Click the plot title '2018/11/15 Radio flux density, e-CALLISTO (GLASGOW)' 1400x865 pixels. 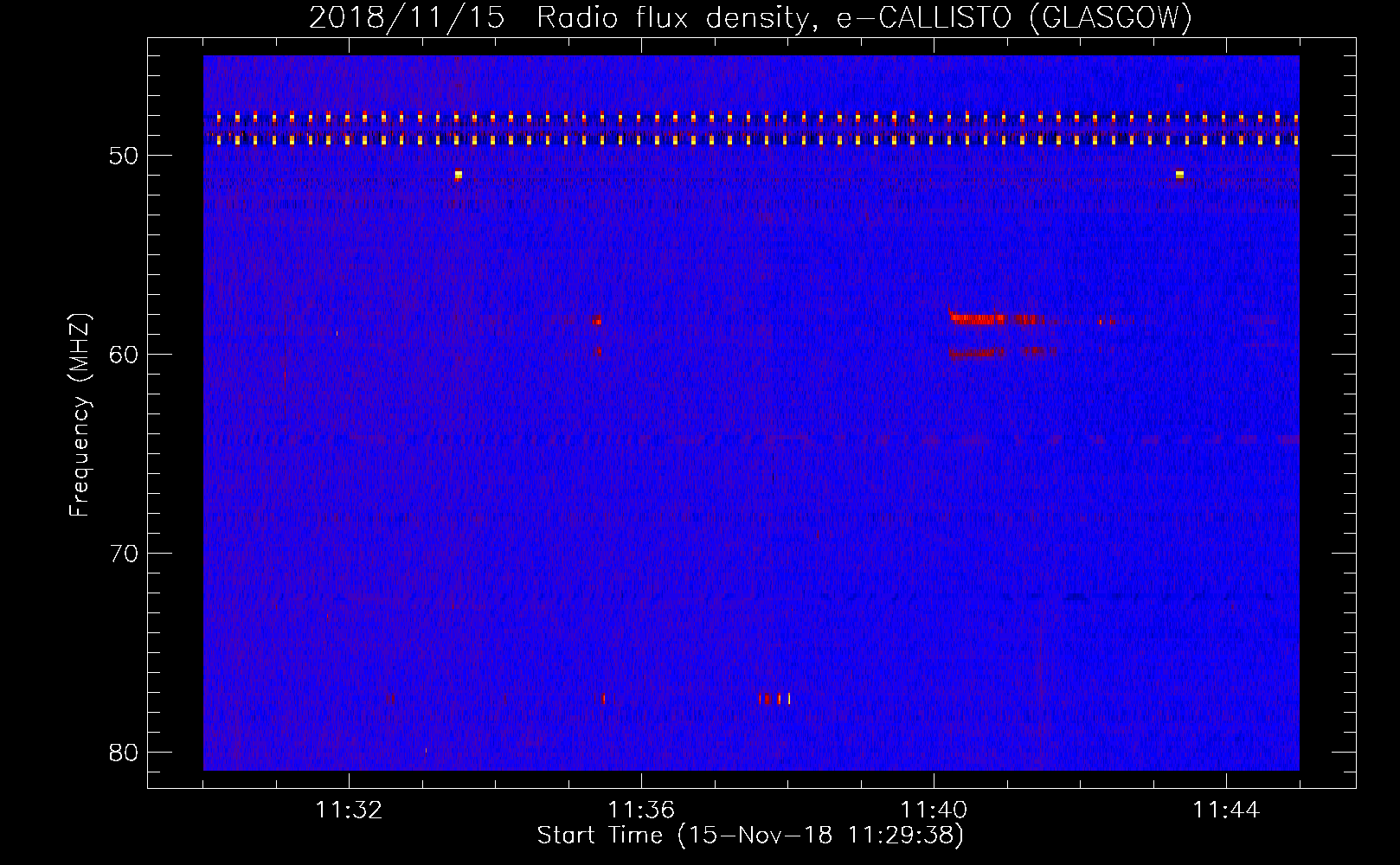(750, 17)
